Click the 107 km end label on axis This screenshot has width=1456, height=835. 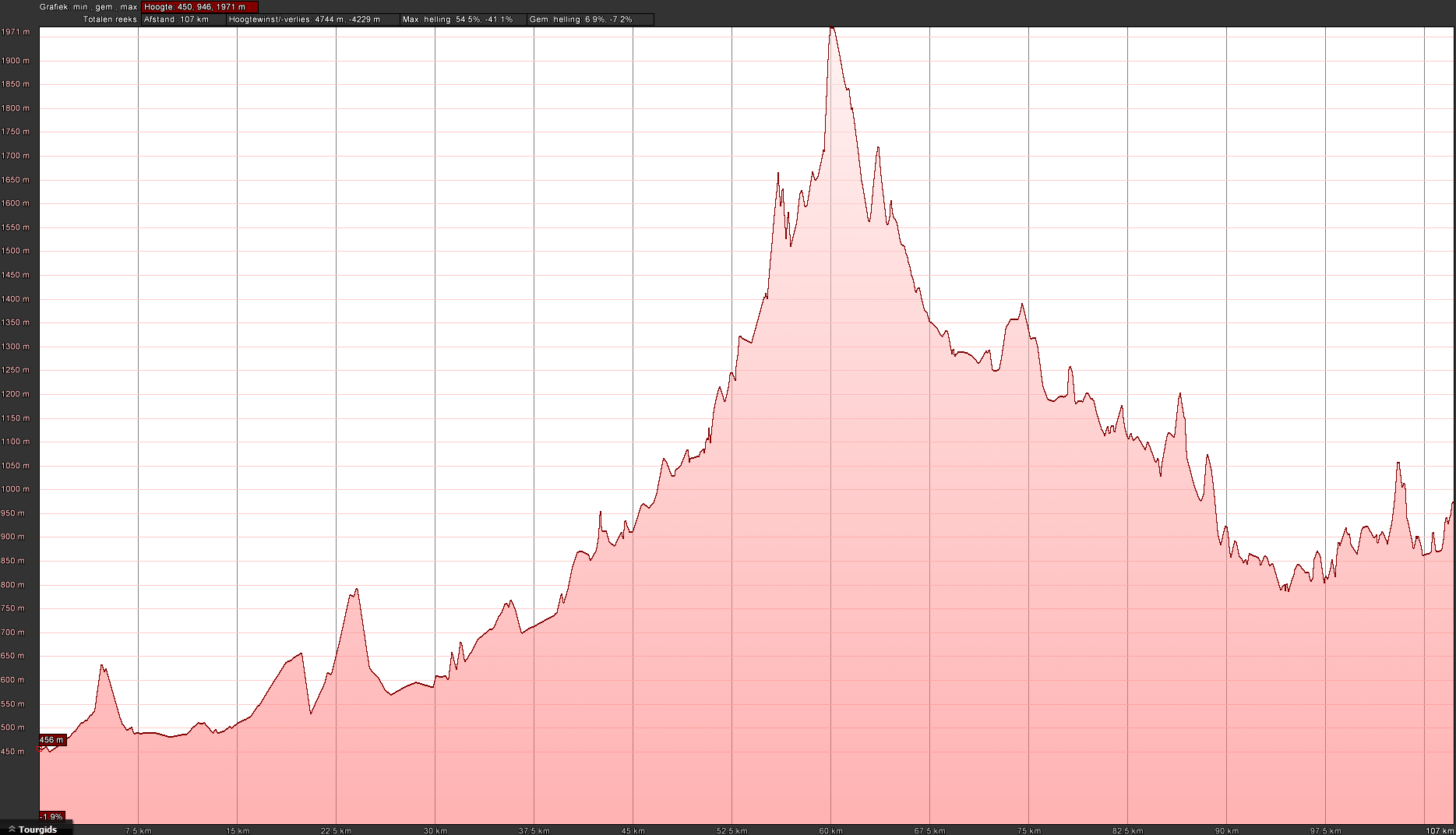coord(1439,830)
